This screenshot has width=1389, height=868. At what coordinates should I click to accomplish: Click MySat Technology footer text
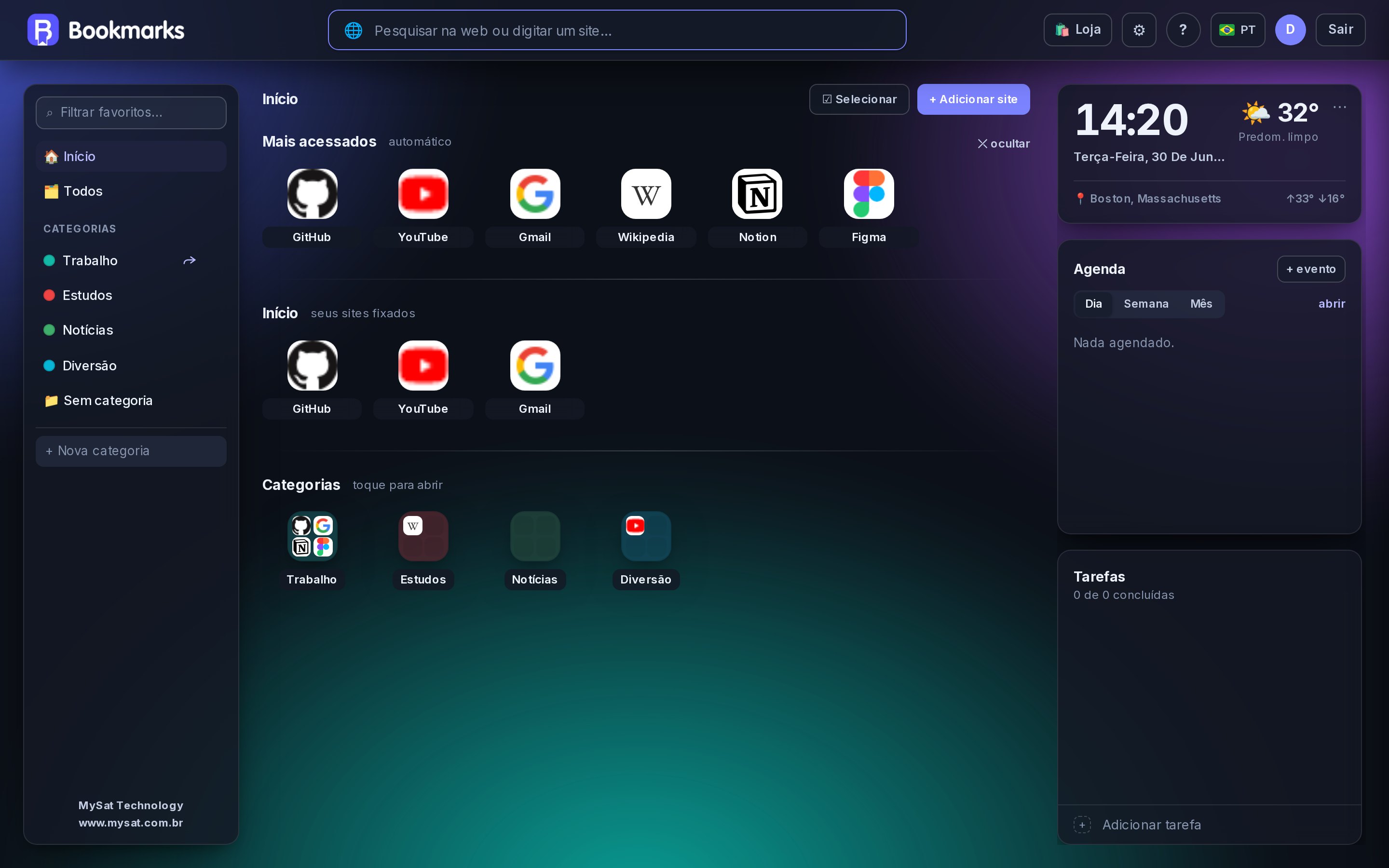[x=131, y=805]
